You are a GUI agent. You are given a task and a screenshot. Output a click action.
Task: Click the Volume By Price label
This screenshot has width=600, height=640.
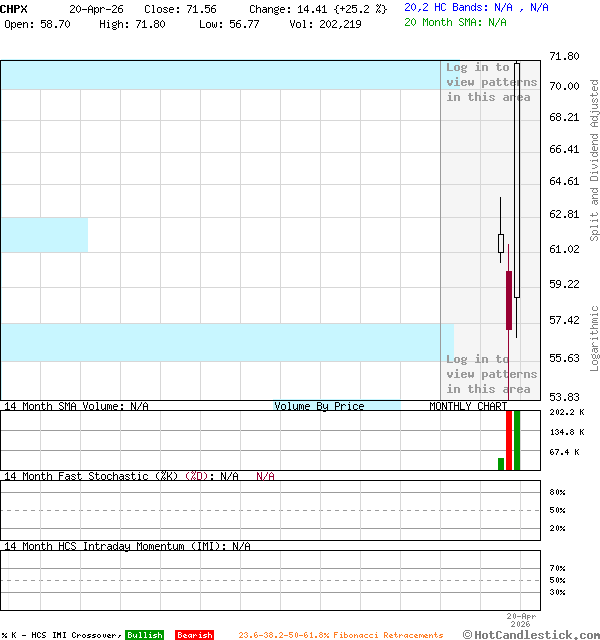pos(320,406)
